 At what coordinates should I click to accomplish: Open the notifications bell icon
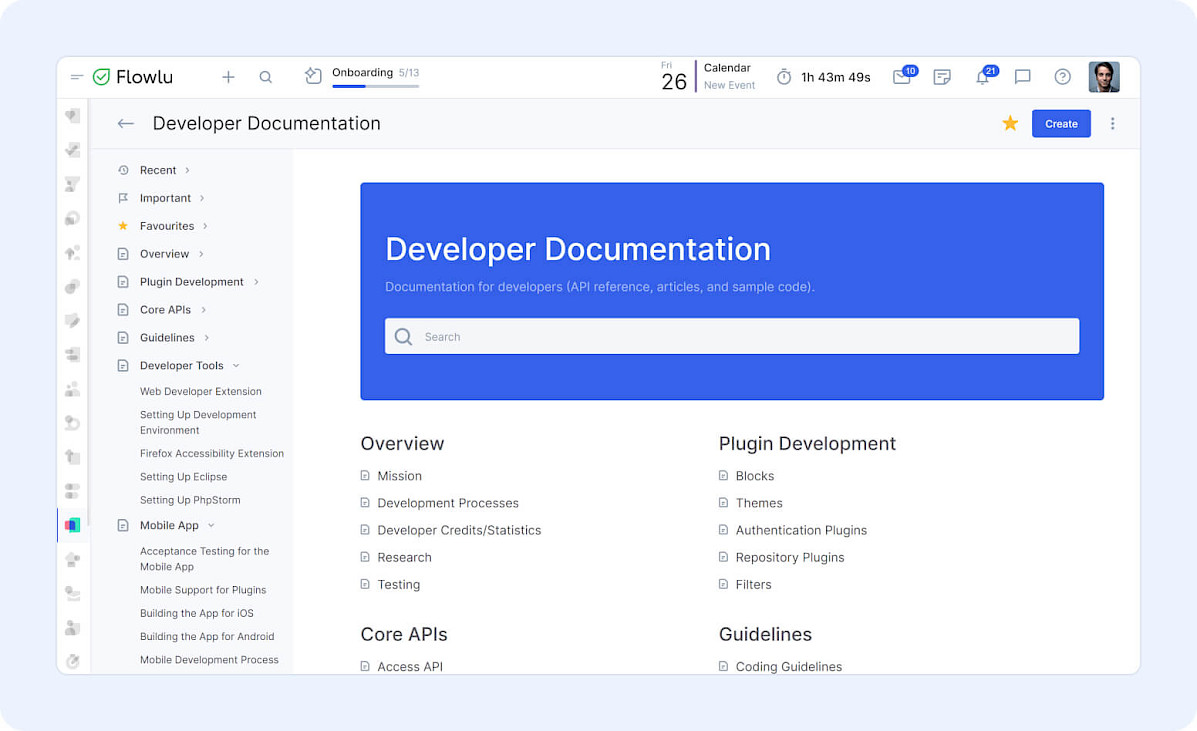tap(982, 77)
